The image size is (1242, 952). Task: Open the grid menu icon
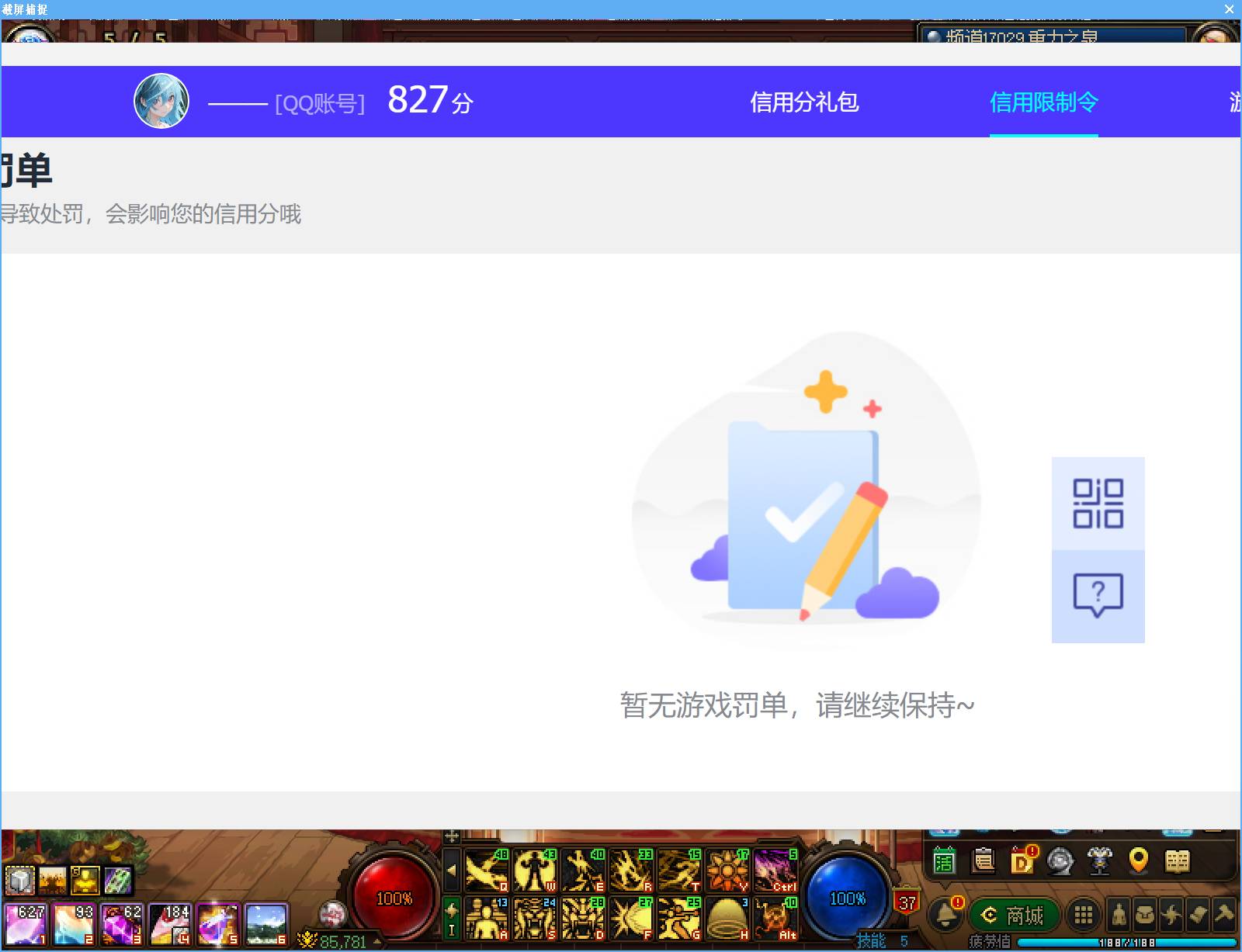click(1084, 916)
